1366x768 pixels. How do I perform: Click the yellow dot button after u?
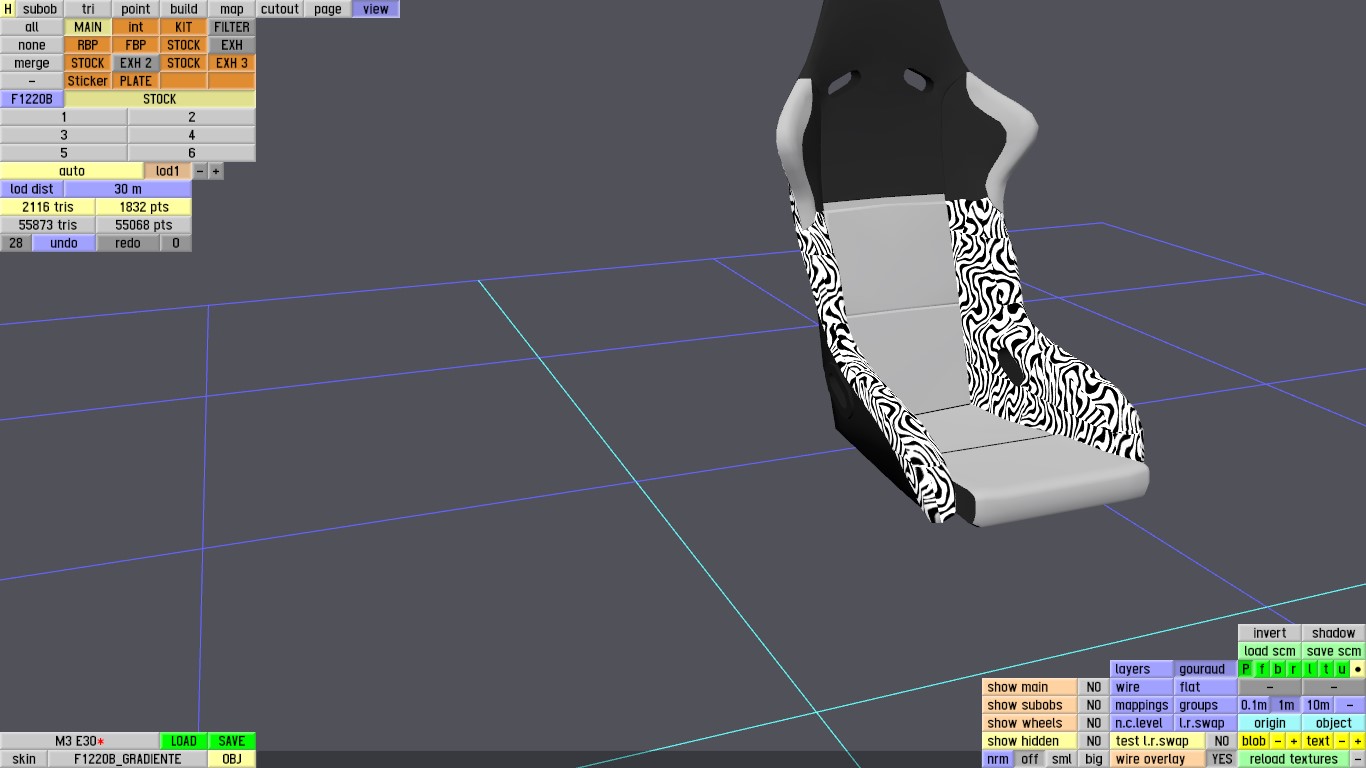(x=1358, y=669)
